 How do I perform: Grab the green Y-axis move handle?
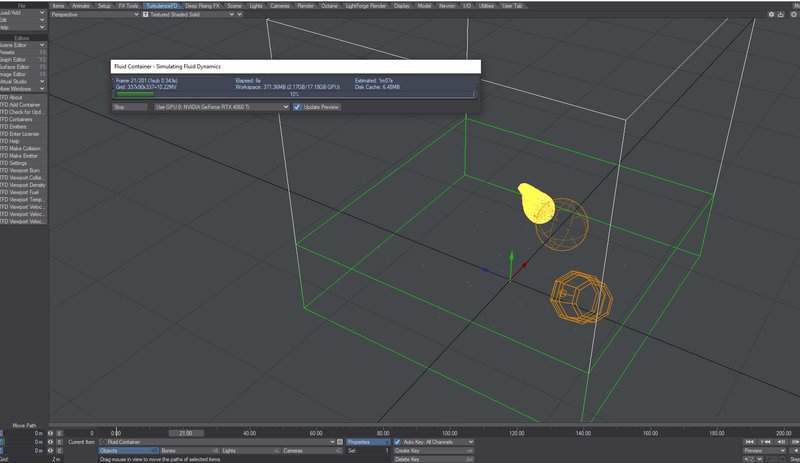pos(511,257)
